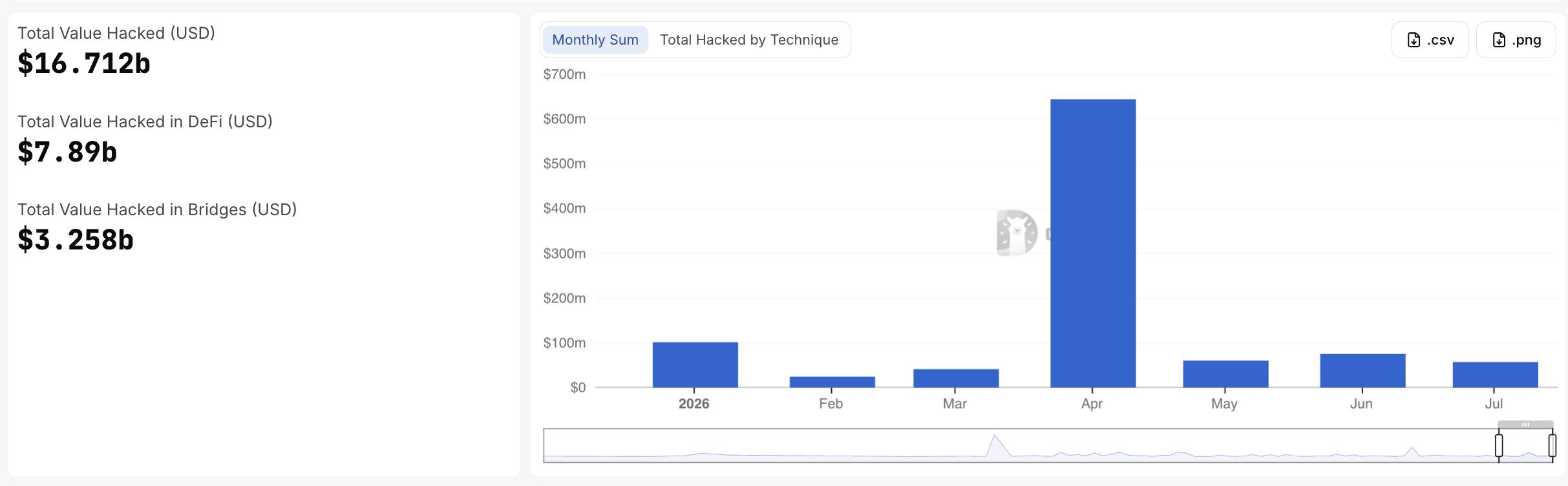Screen dimensions: 1568x486
Task: Click the left range slider handle
Action: [x=1499, y=445]
